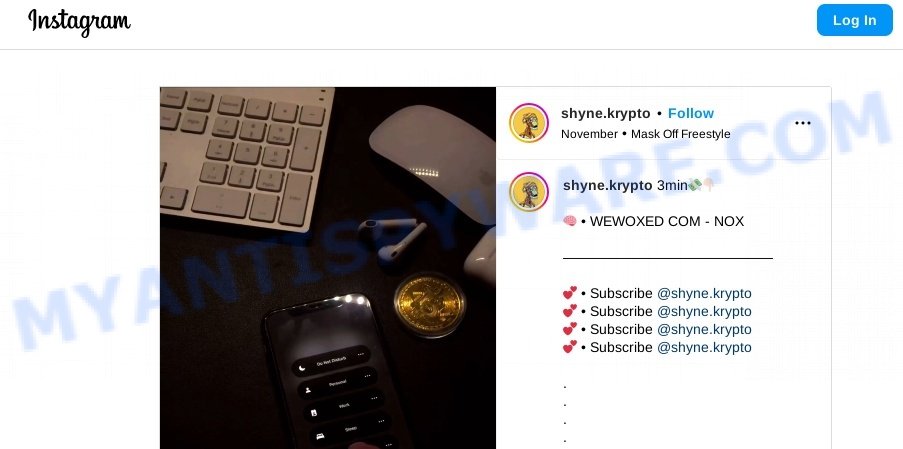Open shyne.krypto profile avatar in post header
Image resolution: width=903 pixels, height=449 pixels.
click(x=529, y=123)
